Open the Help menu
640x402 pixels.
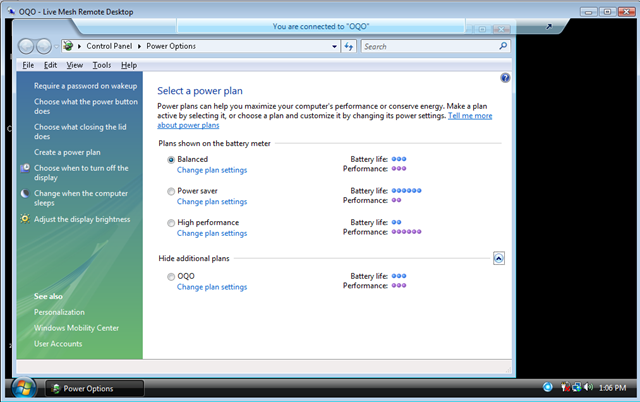[x=129, y=65]
